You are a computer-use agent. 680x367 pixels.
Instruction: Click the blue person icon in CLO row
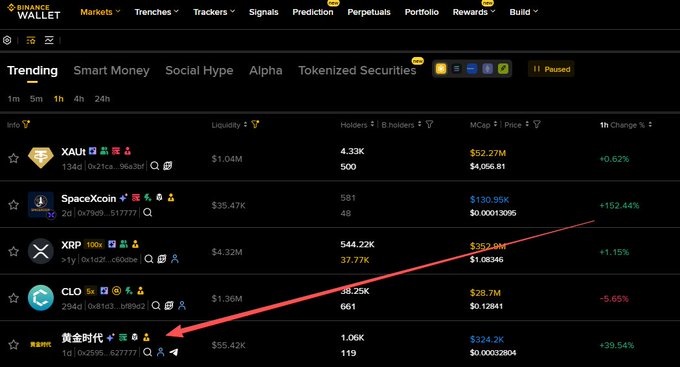pos(182,305)
